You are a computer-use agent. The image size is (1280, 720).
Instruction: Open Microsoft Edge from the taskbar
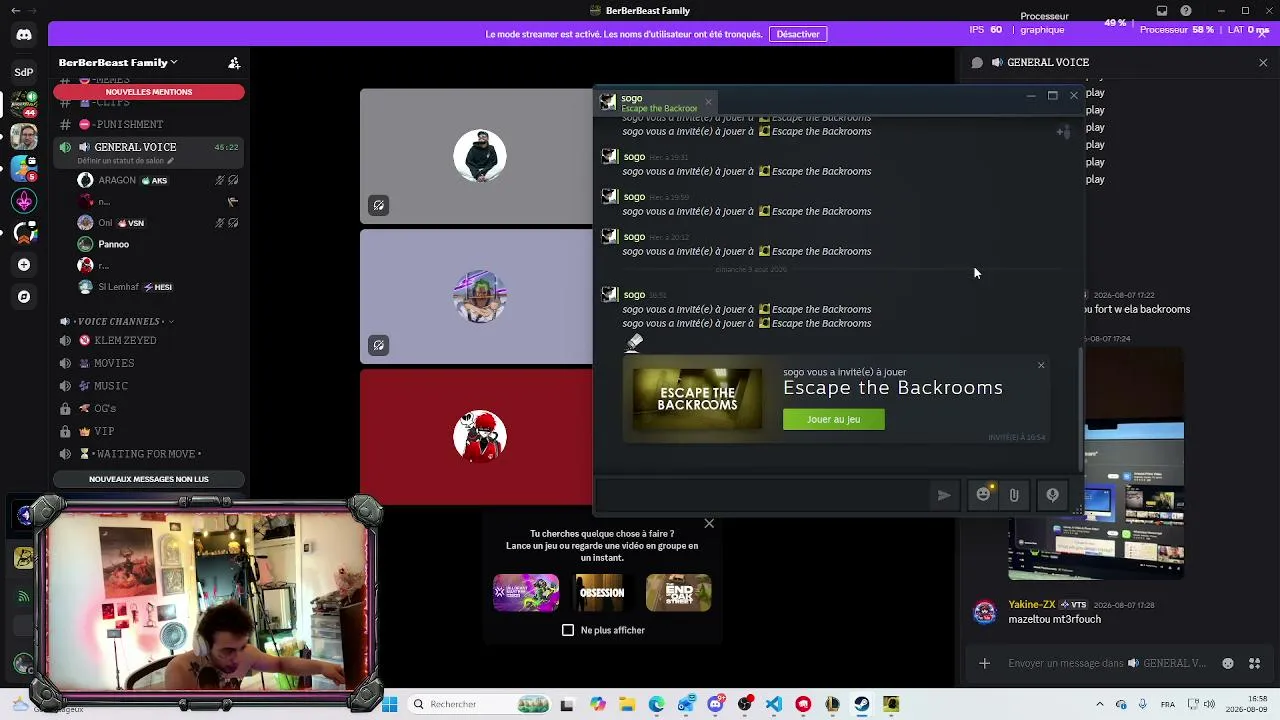[656, 704]
